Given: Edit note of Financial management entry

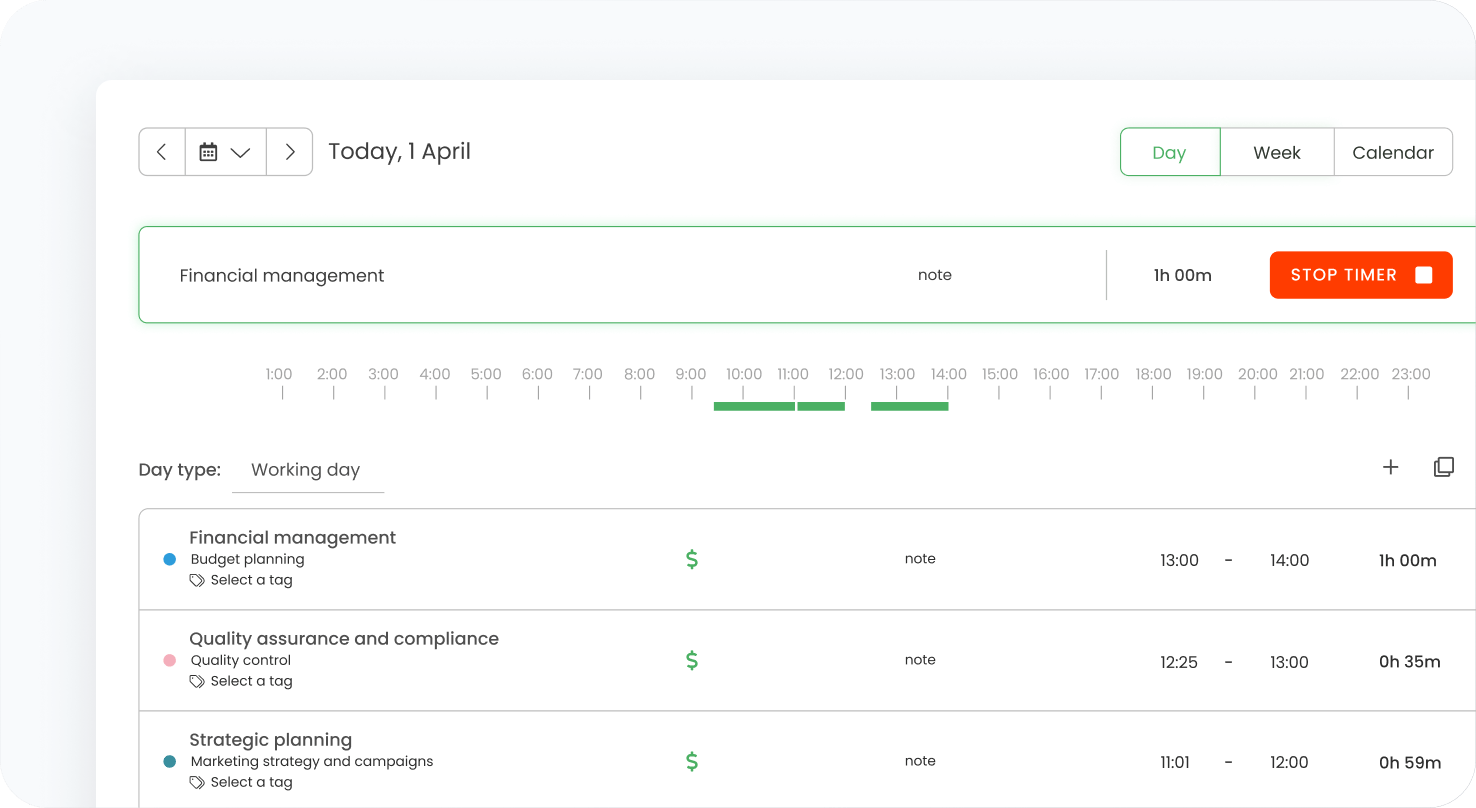Looking at the screenshot, I should tap(920, 559).
